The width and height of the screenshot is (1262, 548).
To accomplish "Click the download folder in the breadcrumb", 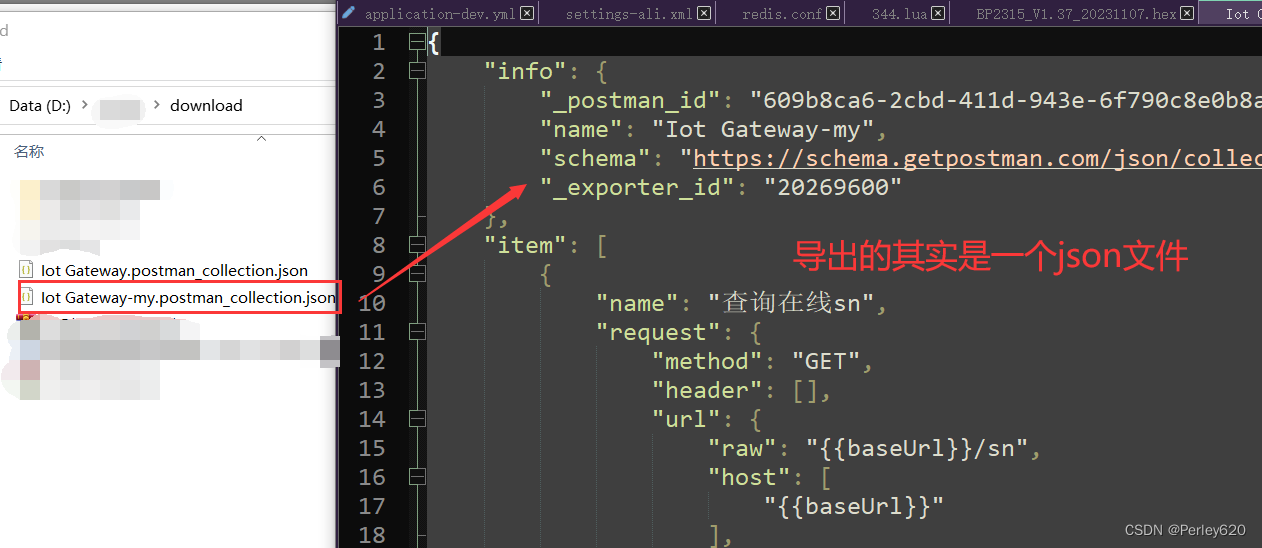I will point(206,105).
